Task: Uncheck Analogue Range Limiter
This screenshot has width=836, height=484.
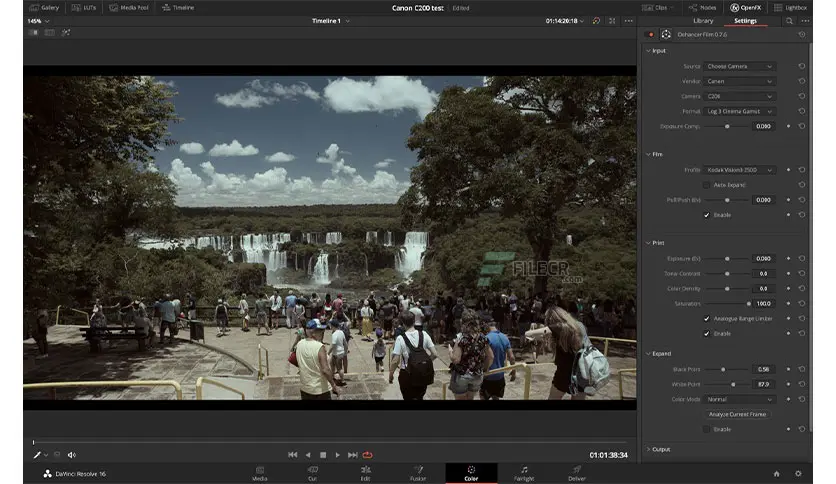Action: (x=707, y=318)
